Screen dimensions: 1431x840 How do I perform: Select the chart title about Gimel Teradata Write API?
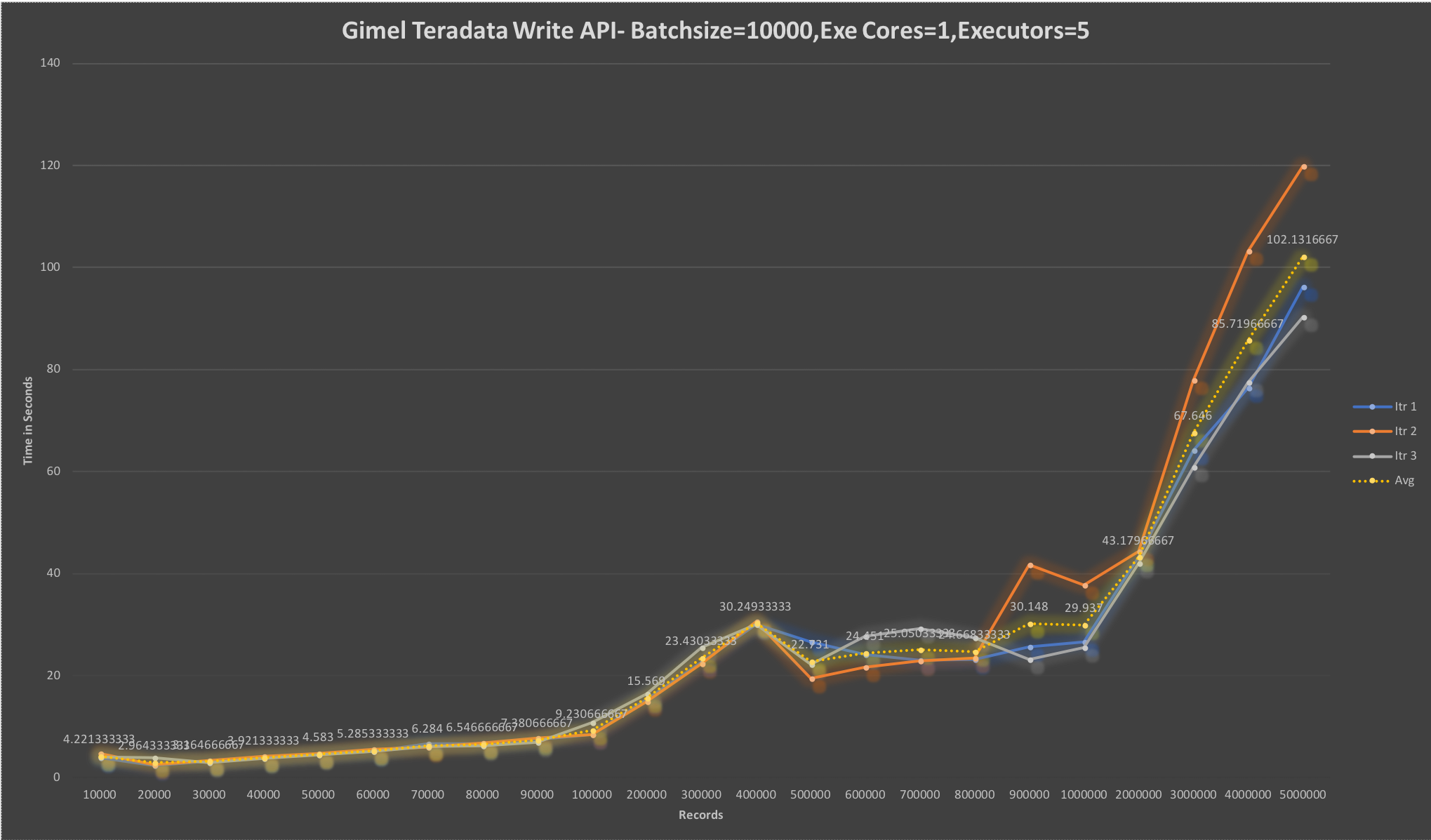tap(715, 31)
